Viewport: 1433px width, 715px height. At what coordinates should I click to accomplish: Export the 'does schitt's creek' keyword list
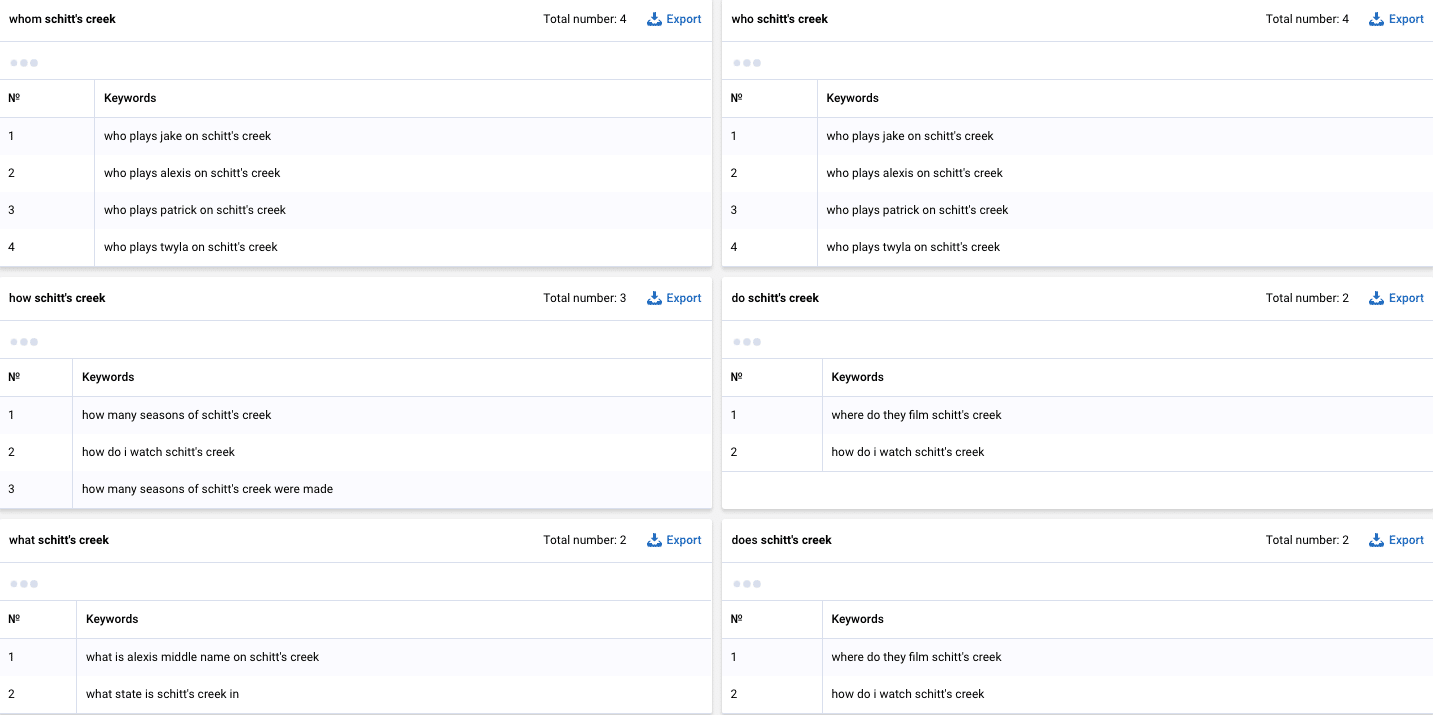(1396, 540)
